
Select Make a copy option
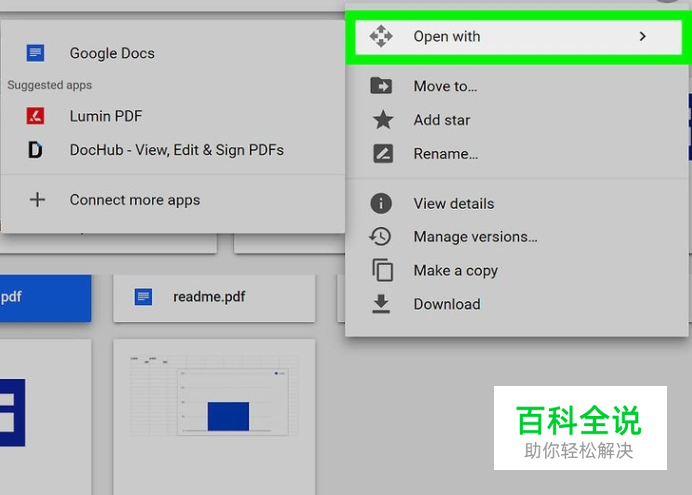[517, 270]
